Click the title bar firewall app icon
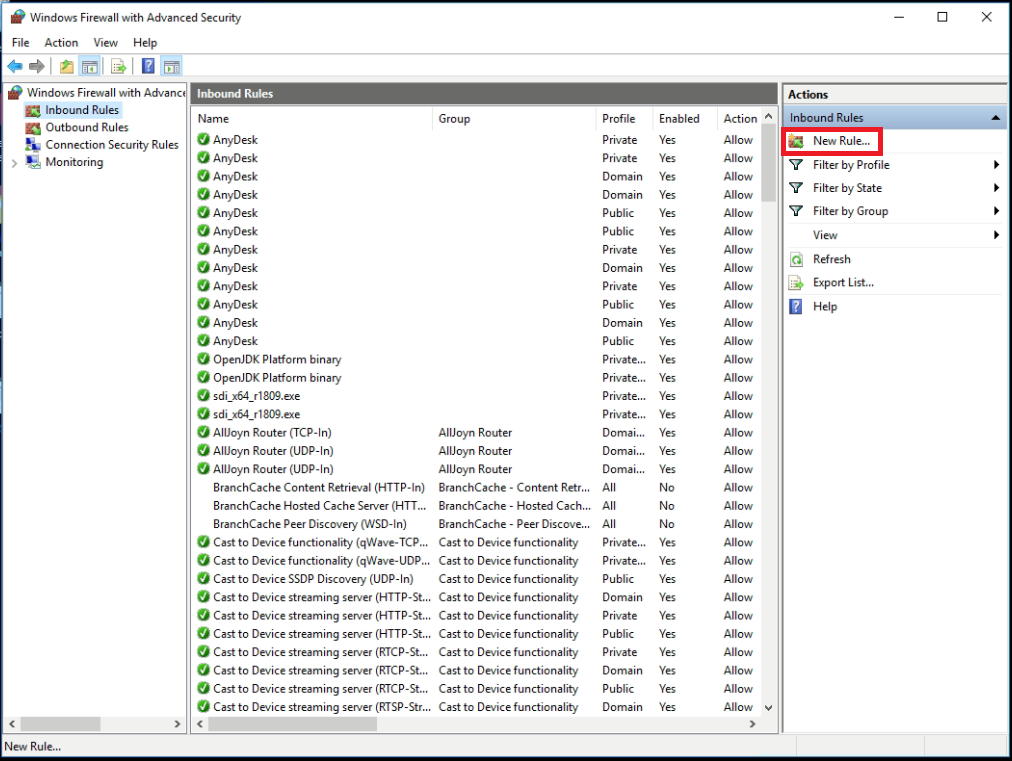 click(x=17, y=17)
